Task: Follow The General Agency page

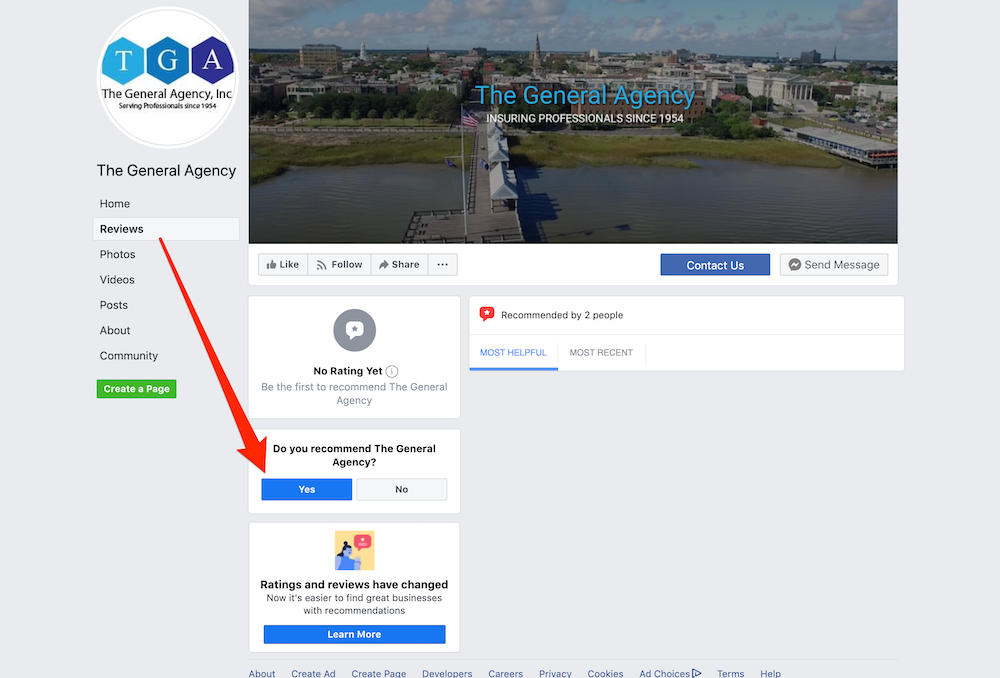Action: 339,265
